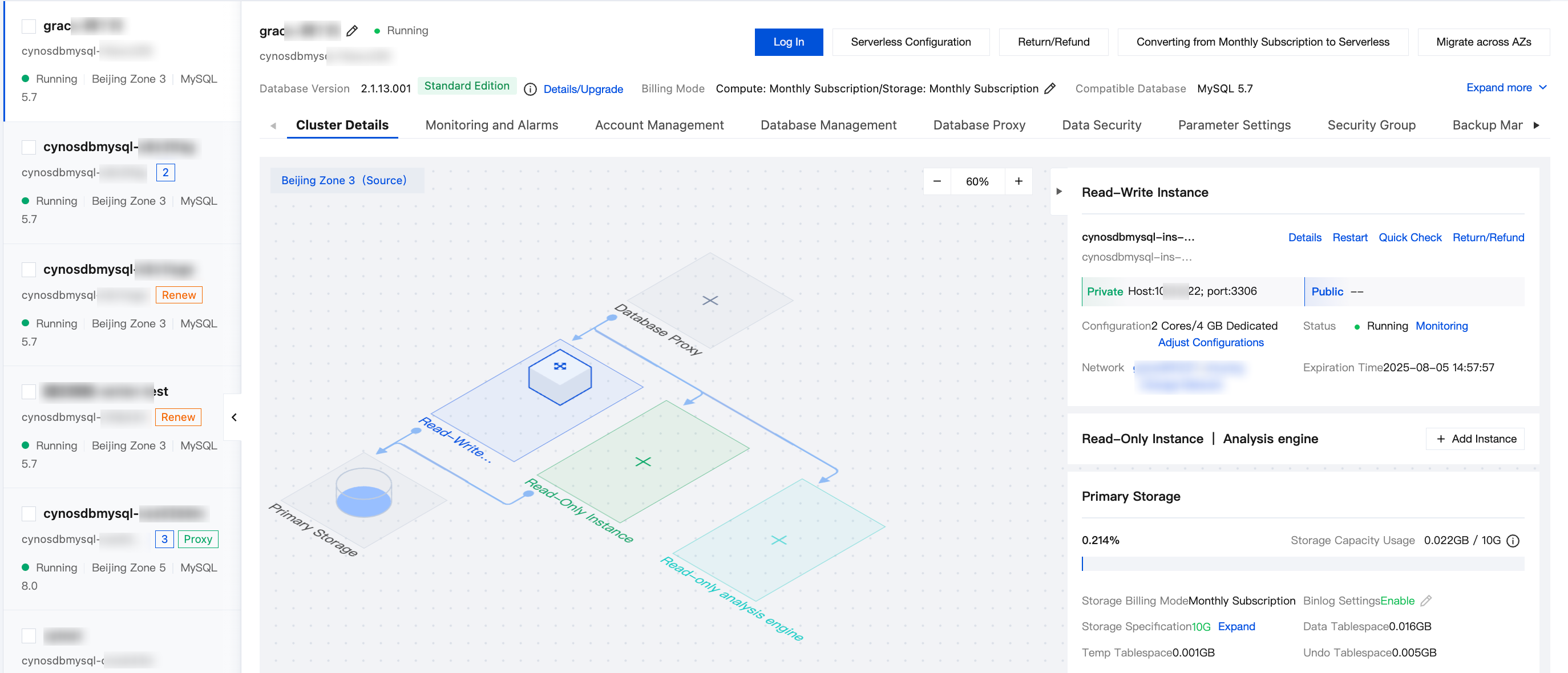Viewport: 1568px width, 673px height.
Task: Tick checkbox of cluster ending in 'st'
Action: click(28, 391)
